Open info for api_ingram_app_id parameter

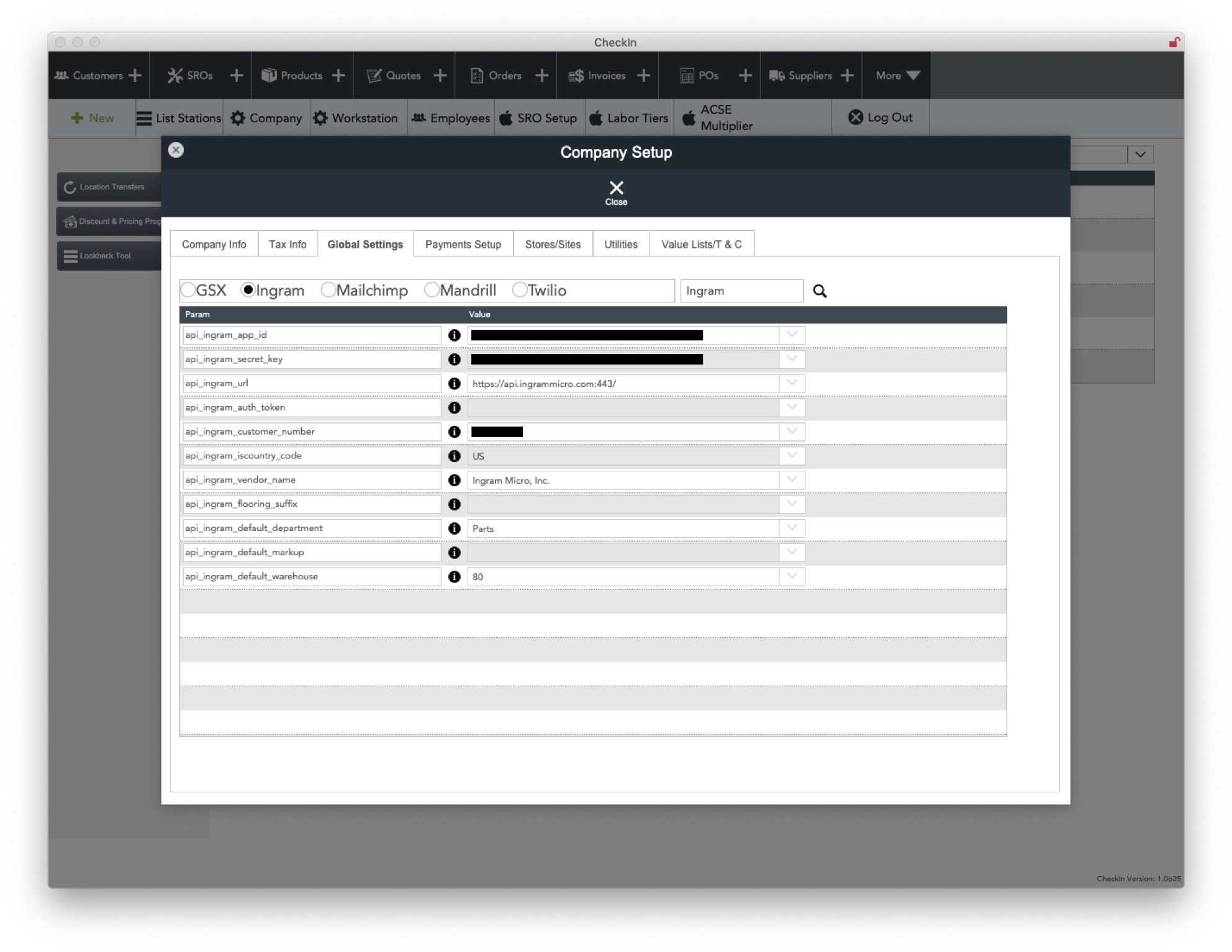point(454,335)
